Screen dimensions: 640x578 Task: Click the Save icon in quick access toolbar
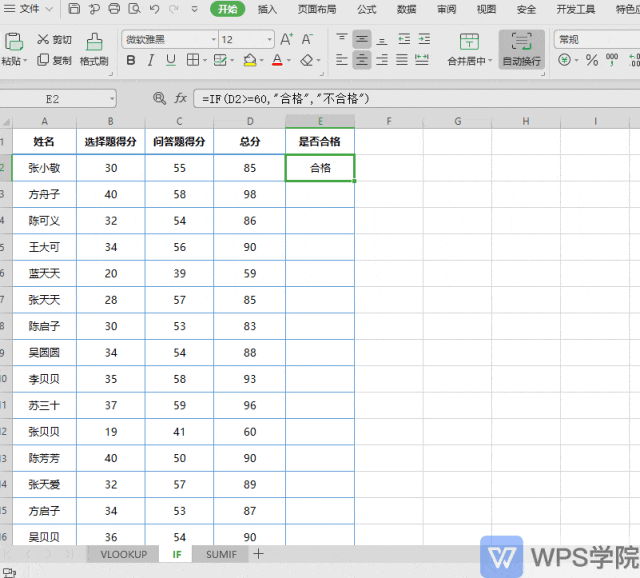[74, 9]
